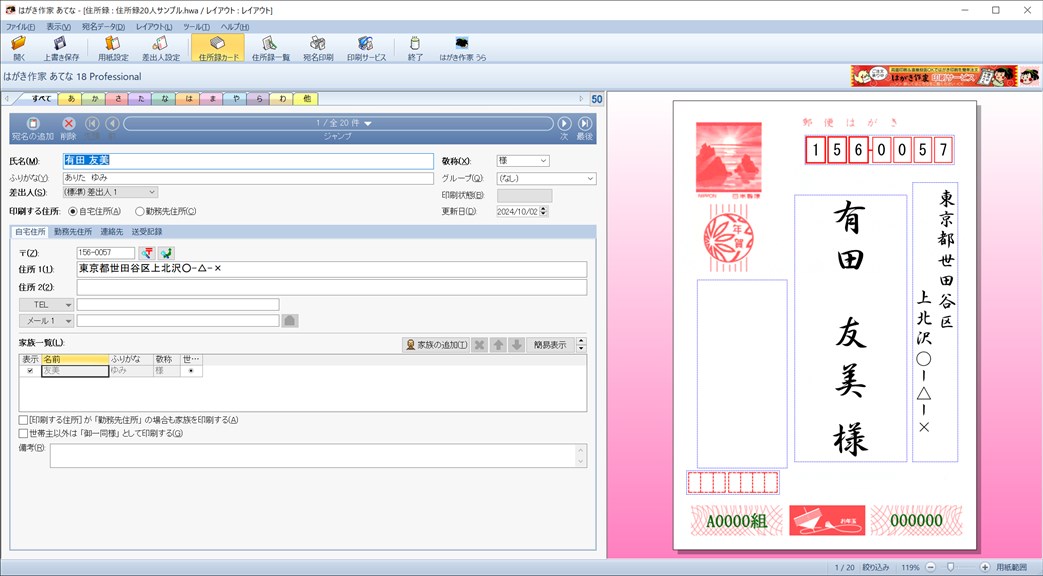Select 世帯主 radio for 友美 row
Screen dimensions: 1043x576
tap(191, 370)
